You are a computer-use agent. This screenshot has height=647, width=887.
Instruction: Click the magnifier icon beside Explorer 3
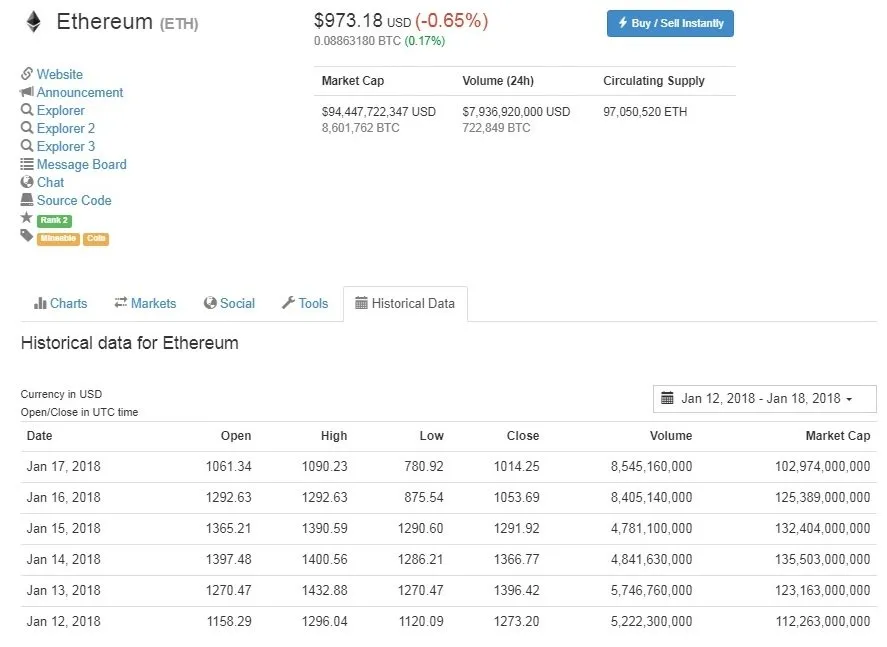click(x=27, y=145)
